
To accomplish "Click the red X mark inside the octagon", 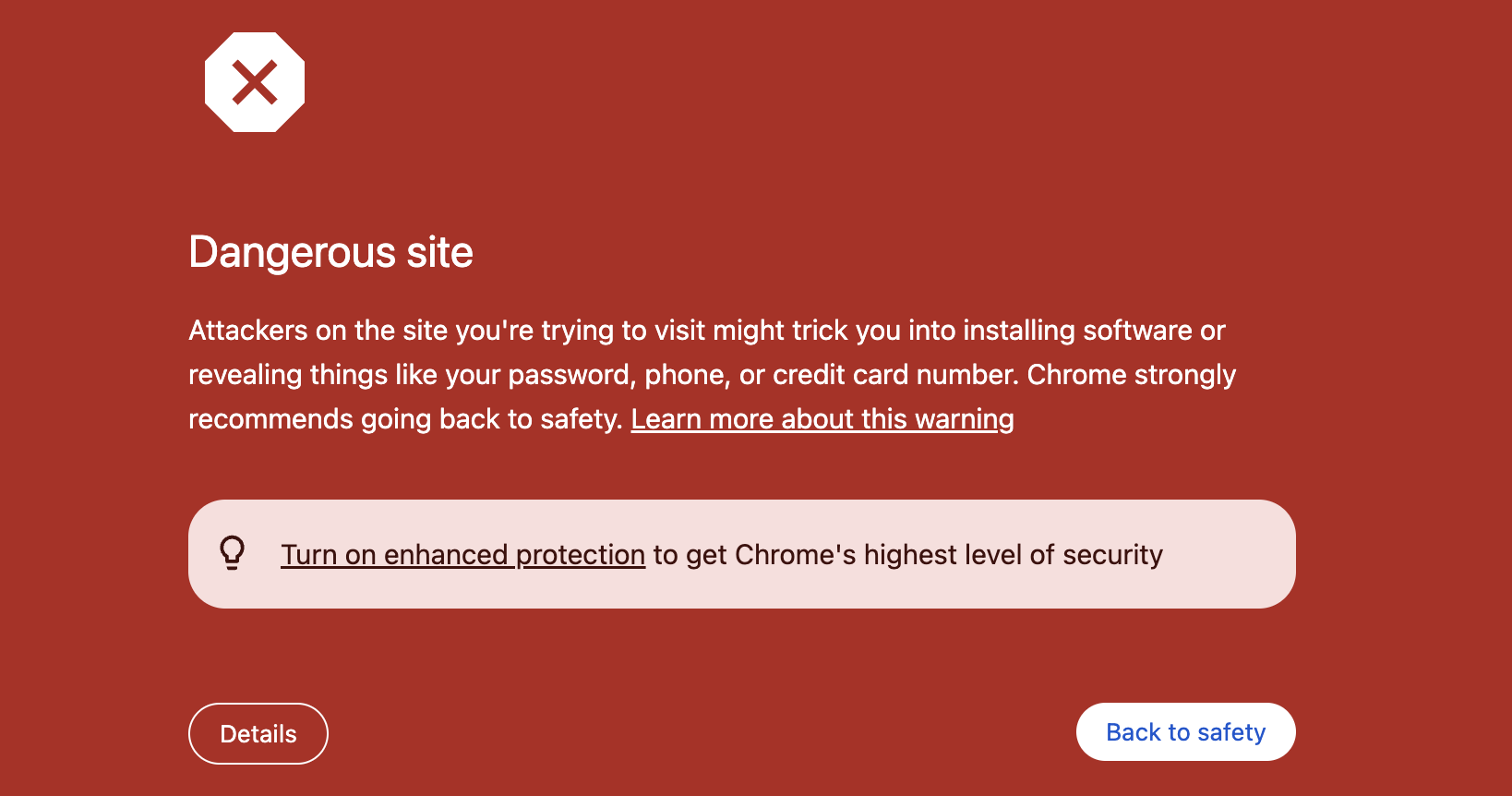I will [255, 82].
